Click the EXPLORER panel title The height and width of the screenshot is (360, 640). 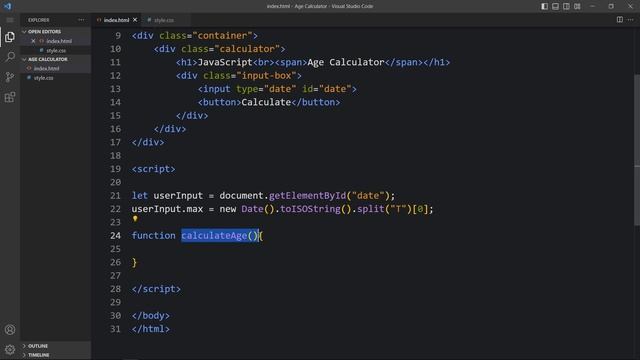pos(39,20)
